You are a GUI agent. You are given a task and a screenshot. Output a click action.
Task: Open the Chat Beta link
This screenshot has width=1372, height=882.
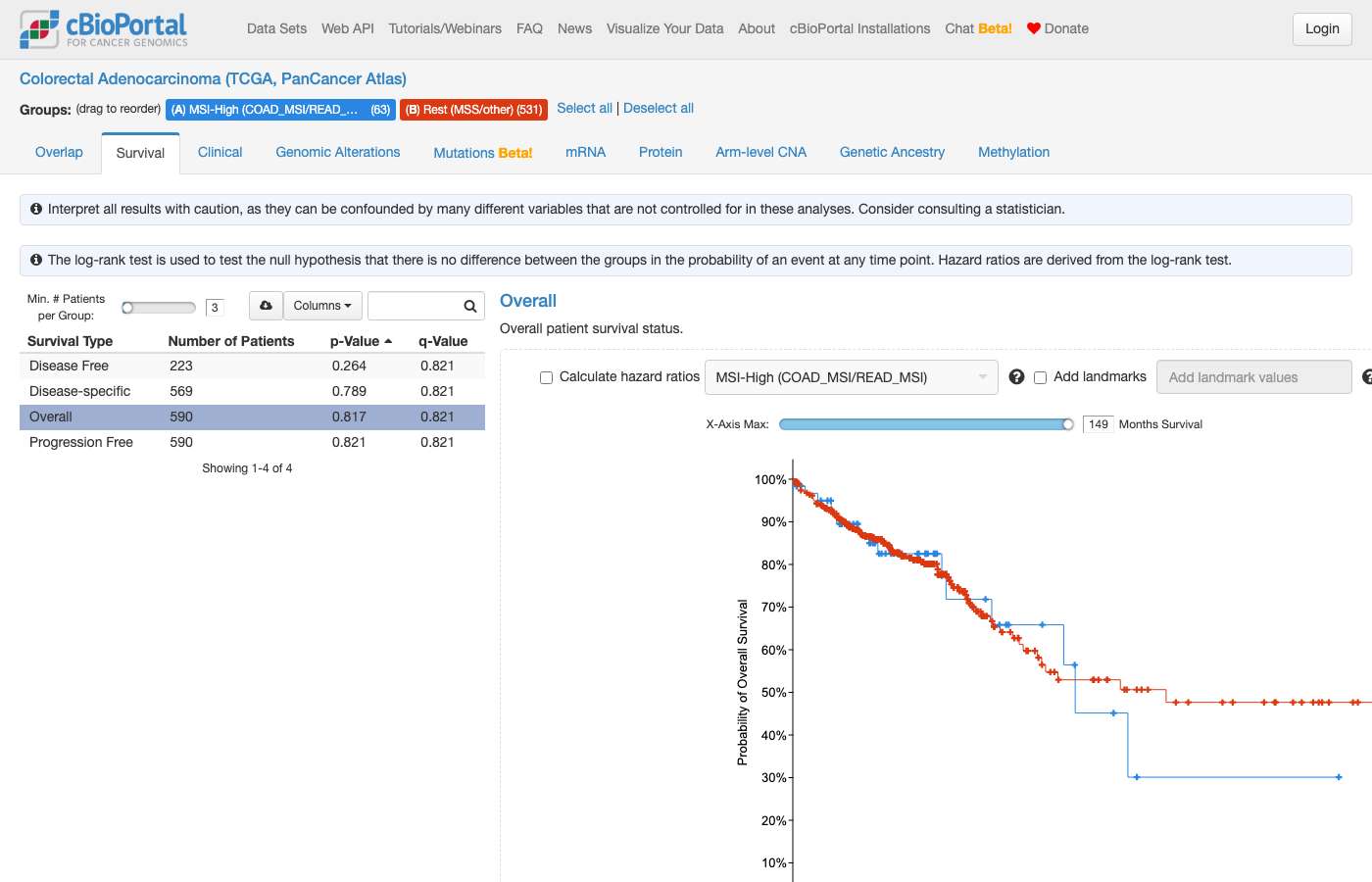(978, 28)
